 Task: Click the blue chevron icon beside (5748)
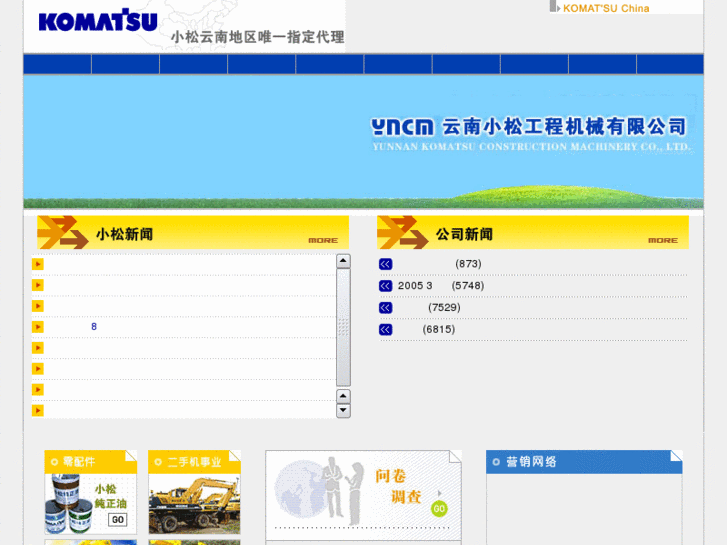pos(385,286)
